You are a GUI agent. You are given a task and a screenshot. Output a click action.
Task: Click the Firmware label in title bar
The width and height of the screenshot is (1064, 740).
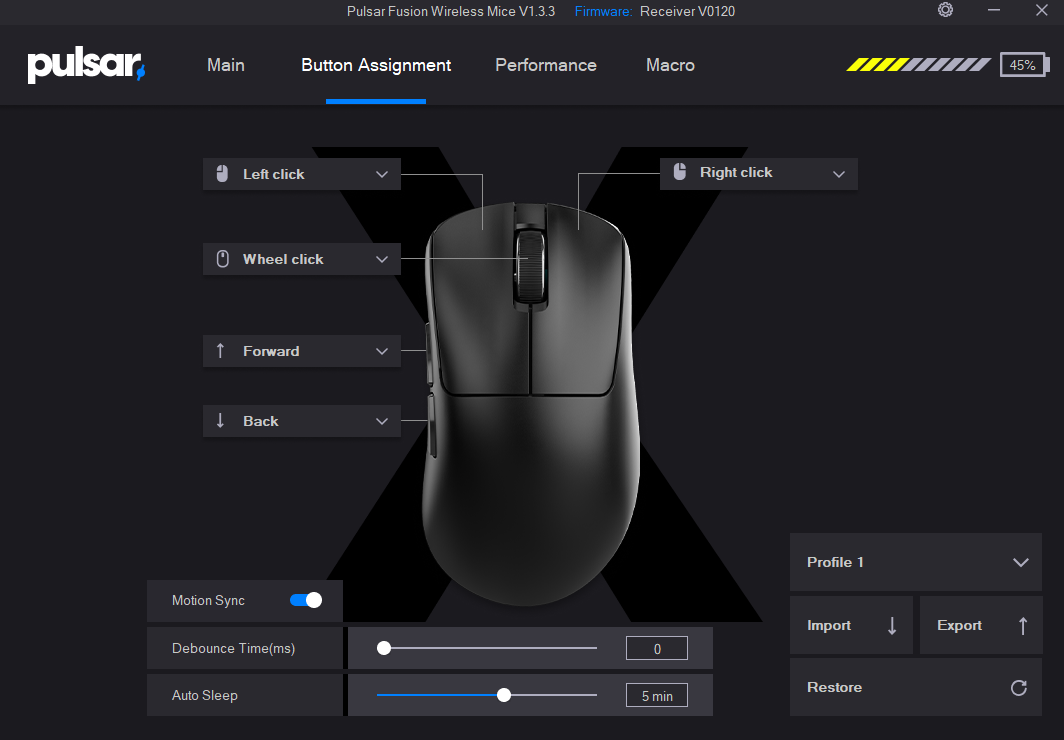click(603, 11)
